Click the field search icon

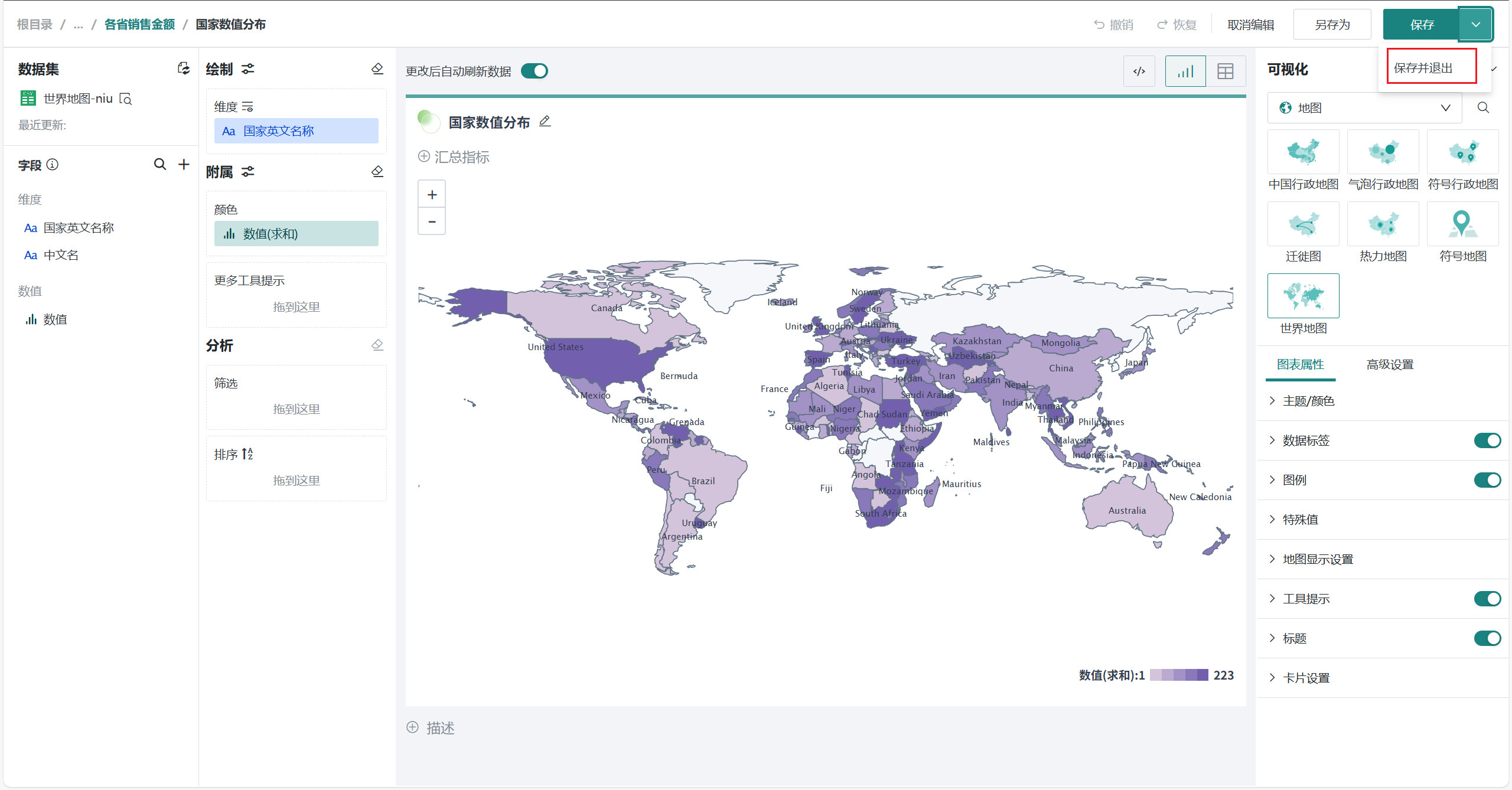[159, 164]
